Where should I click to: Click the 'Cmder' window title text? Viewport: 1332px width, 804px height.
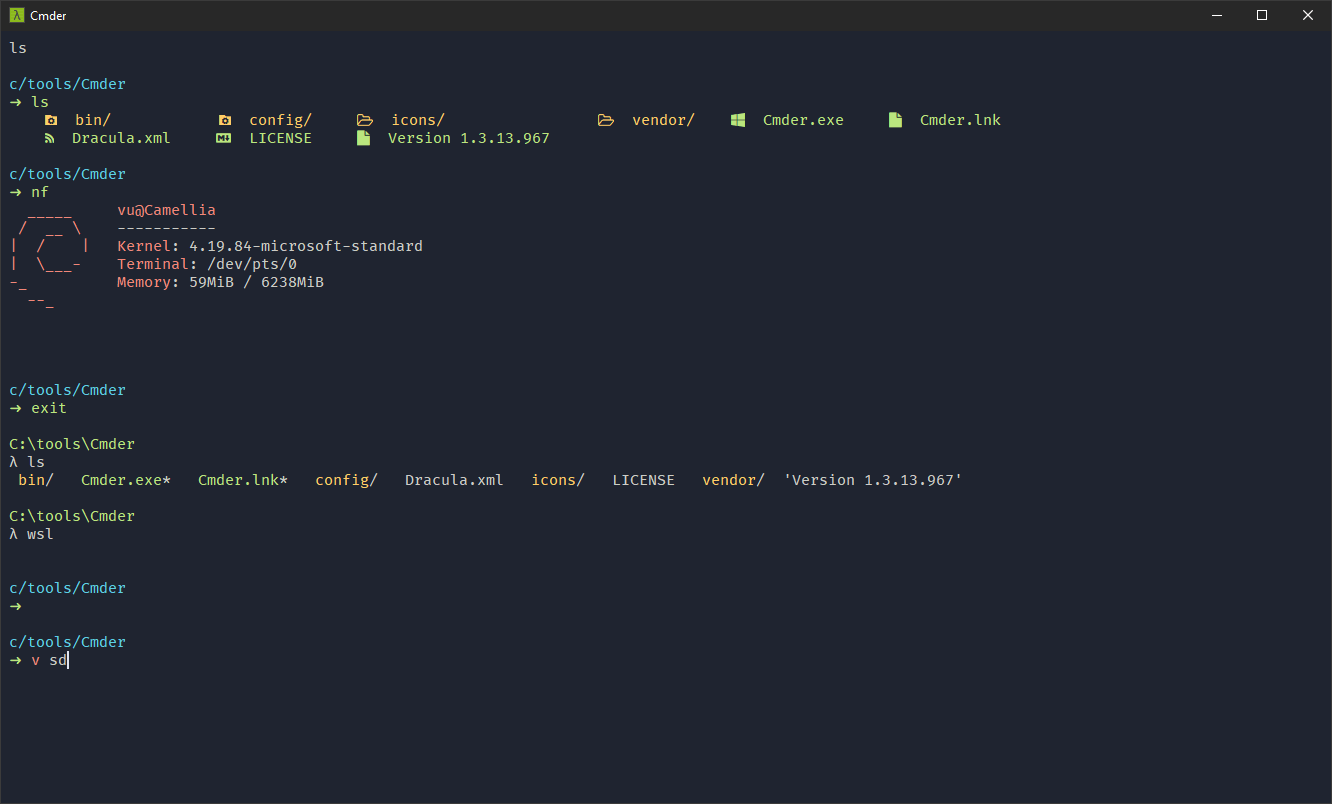(x=48, y=15)
